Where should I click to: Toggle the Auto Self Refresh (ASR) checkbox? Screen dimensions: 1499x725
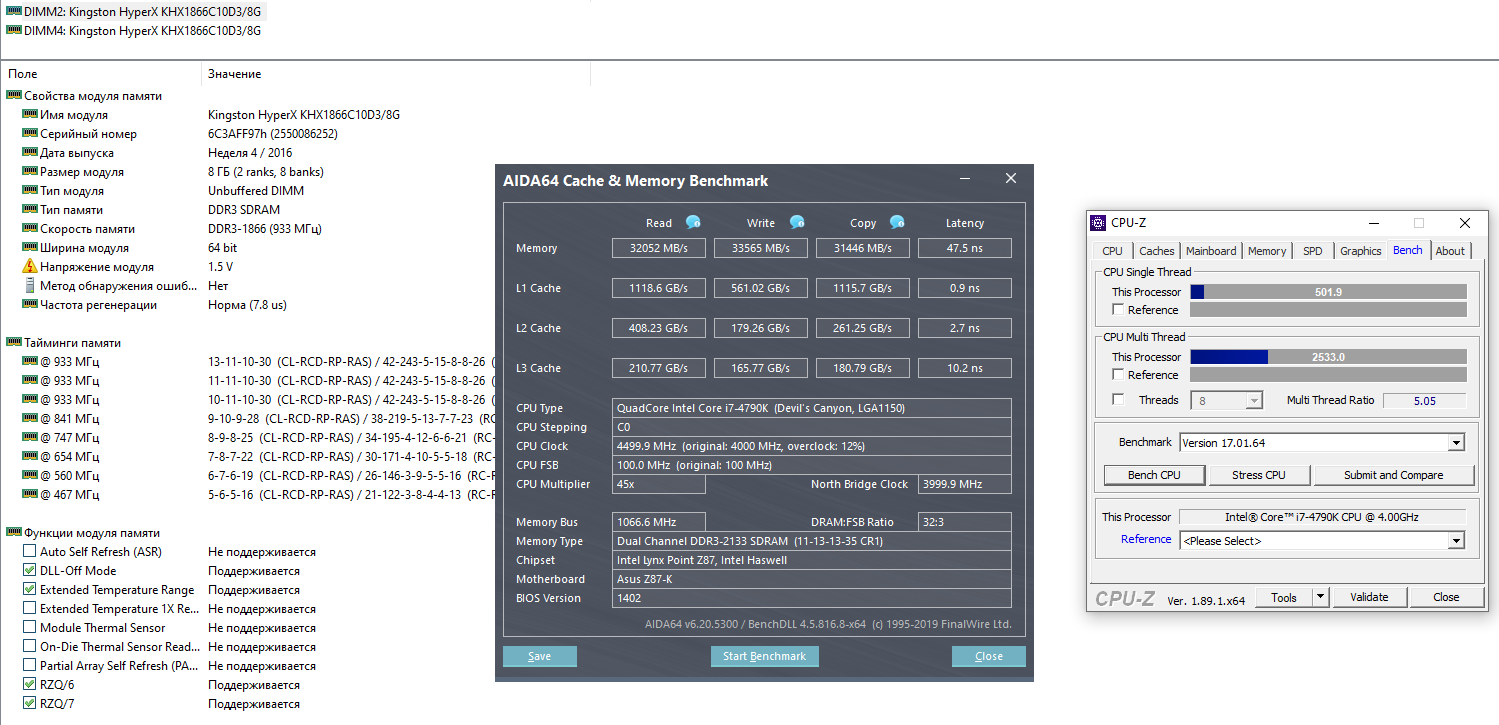[30, 552]
